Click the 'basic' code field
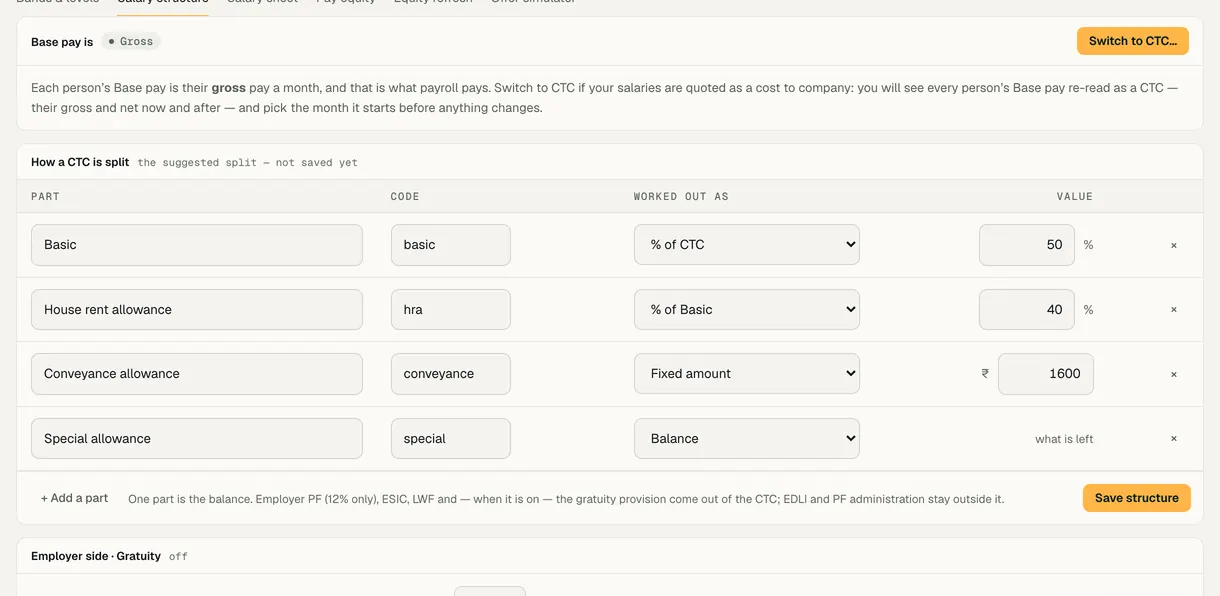The height and width of the screenshot is (596, 1220). 451,245
